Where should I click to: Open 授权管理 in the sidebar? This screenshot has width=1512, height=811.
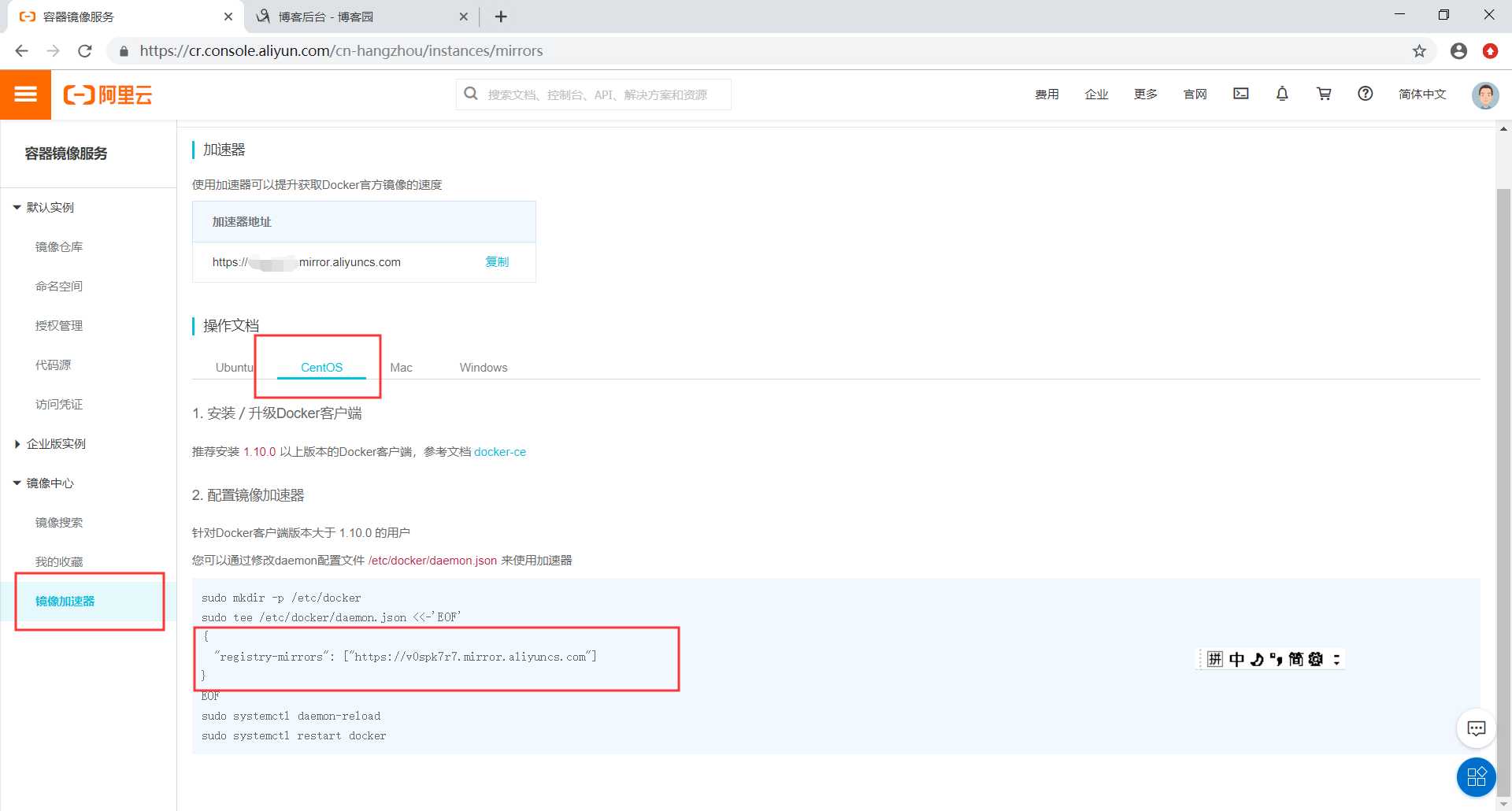tap(59, 325)
